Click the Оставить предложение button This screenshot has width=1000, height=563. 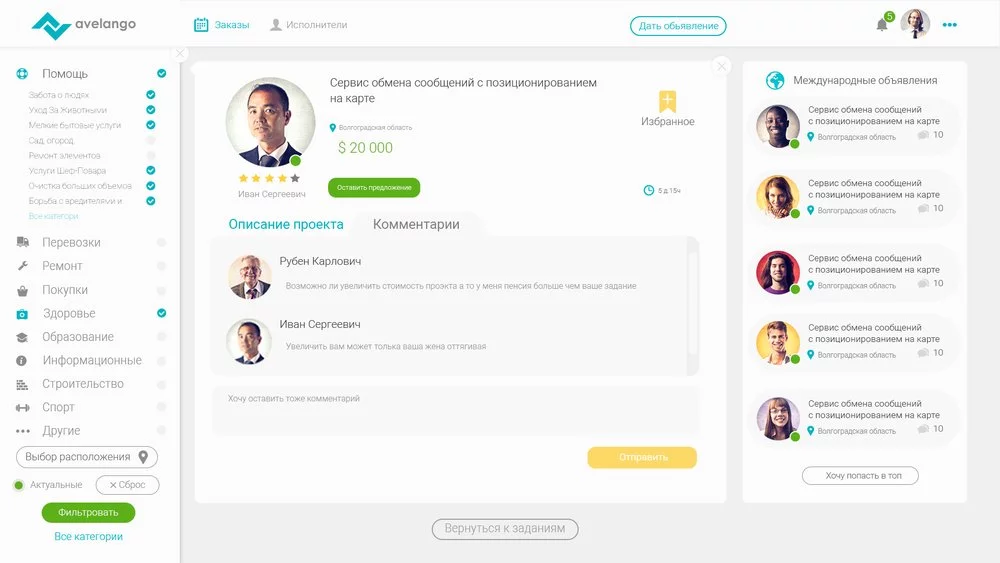click(374, 187)
